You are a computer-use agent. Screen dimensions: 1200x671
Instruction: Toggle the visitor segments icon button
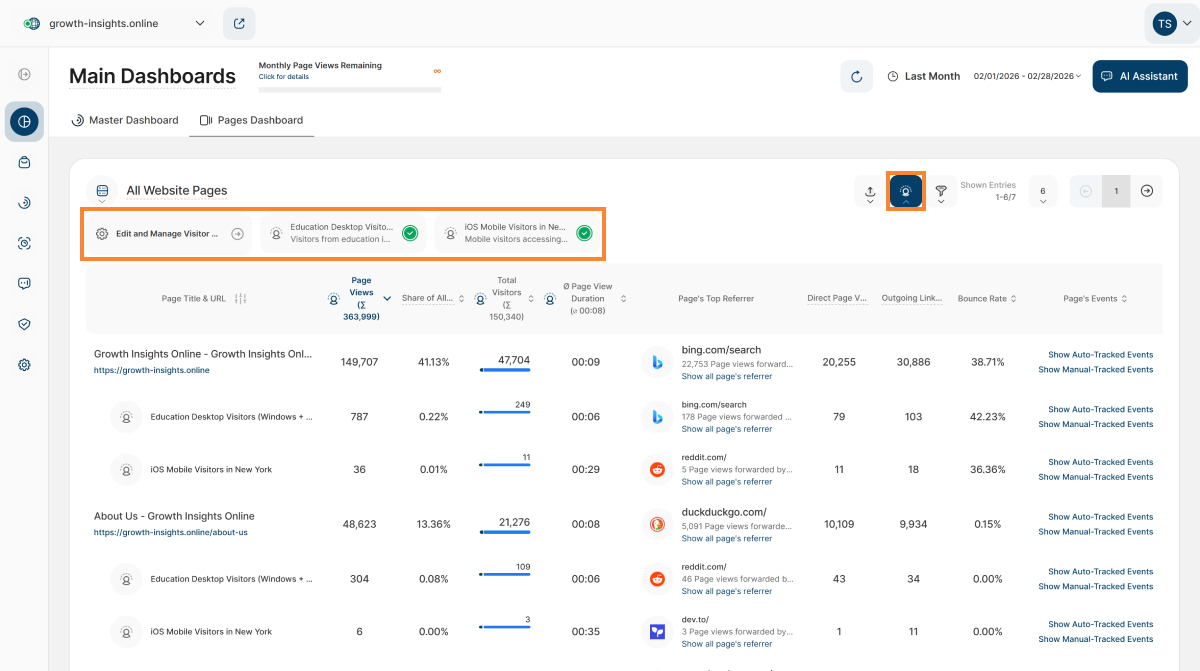pos(906,191)
